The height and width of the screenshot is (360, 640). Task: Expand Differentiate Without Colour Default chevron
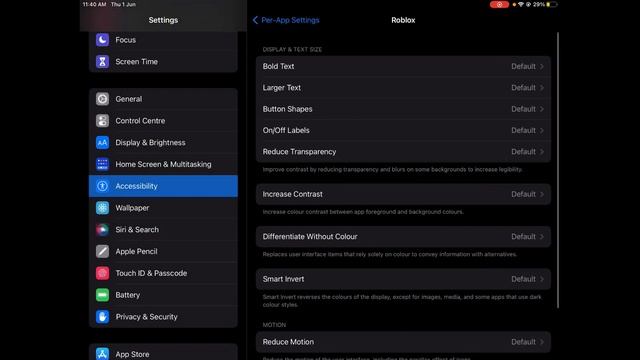(542, 237)
